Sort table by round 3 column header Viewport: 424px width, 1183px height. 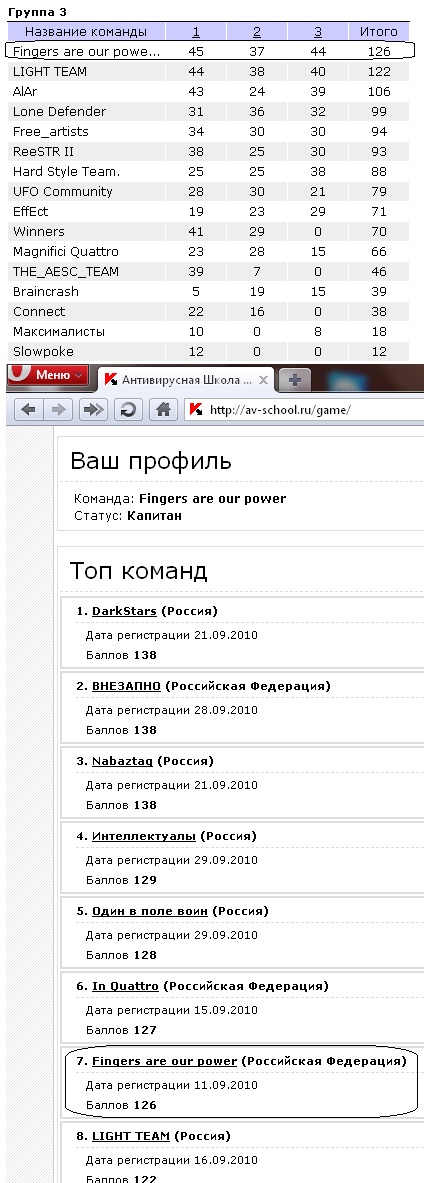point(318,32)
